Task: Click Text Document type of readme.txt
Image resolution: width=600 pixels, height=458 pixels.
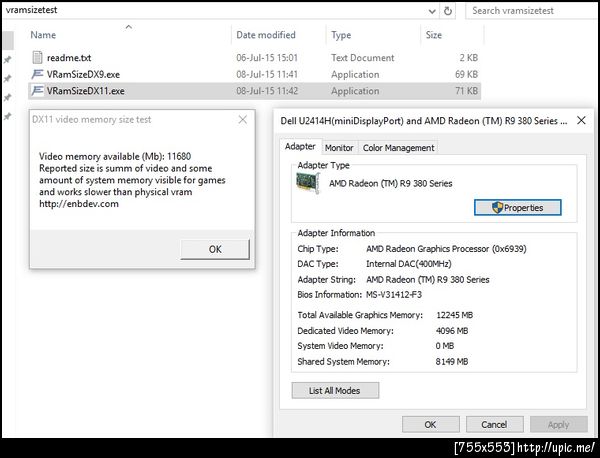Action: coord(362,58)
